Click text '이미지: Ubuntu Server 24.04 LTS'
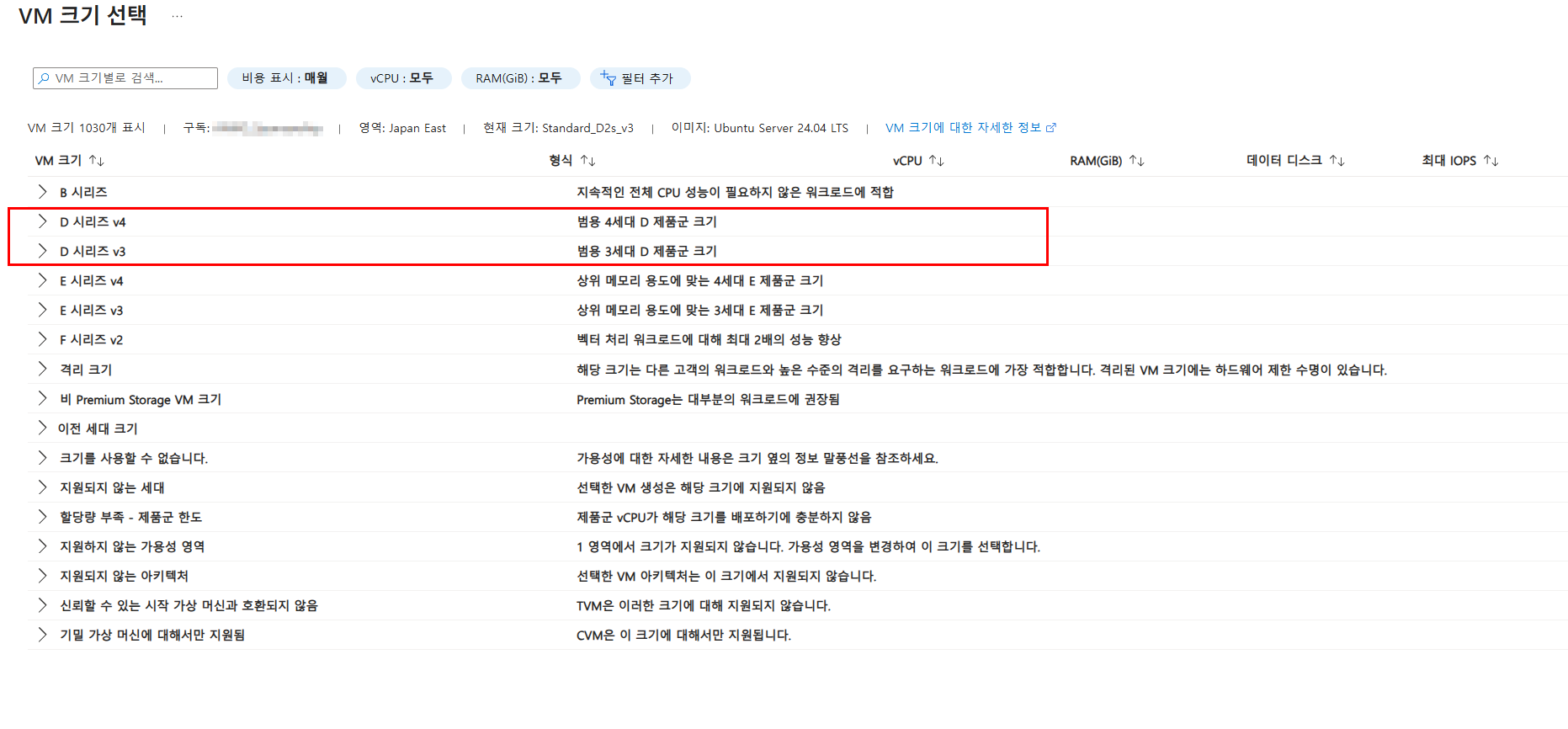Screen dimensions: 1568x729 [x=759, y=128]
